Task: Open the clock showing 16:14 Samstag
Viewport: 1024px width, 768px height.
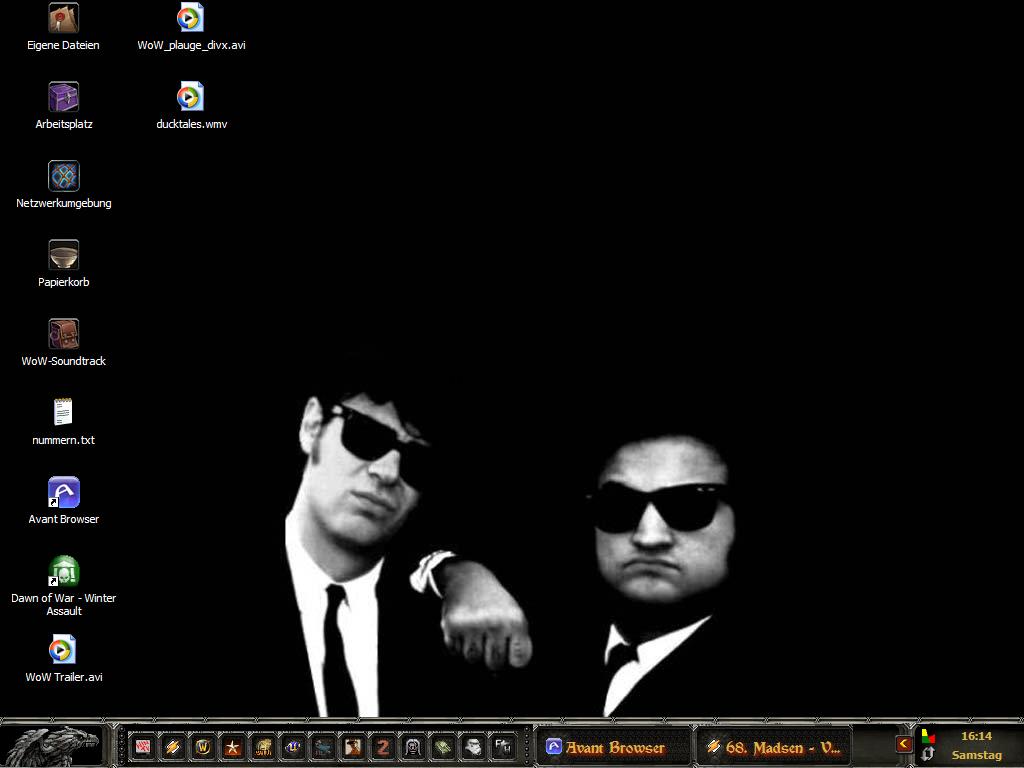Action: (x=976, y=746)
